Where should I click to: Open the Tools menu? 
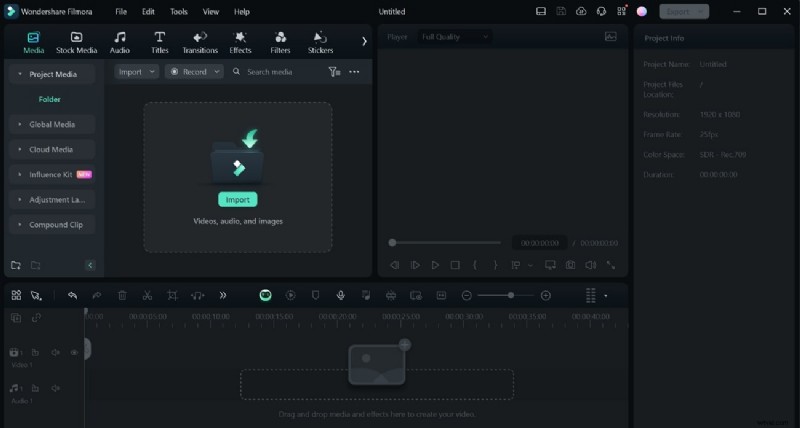(179, 11)
